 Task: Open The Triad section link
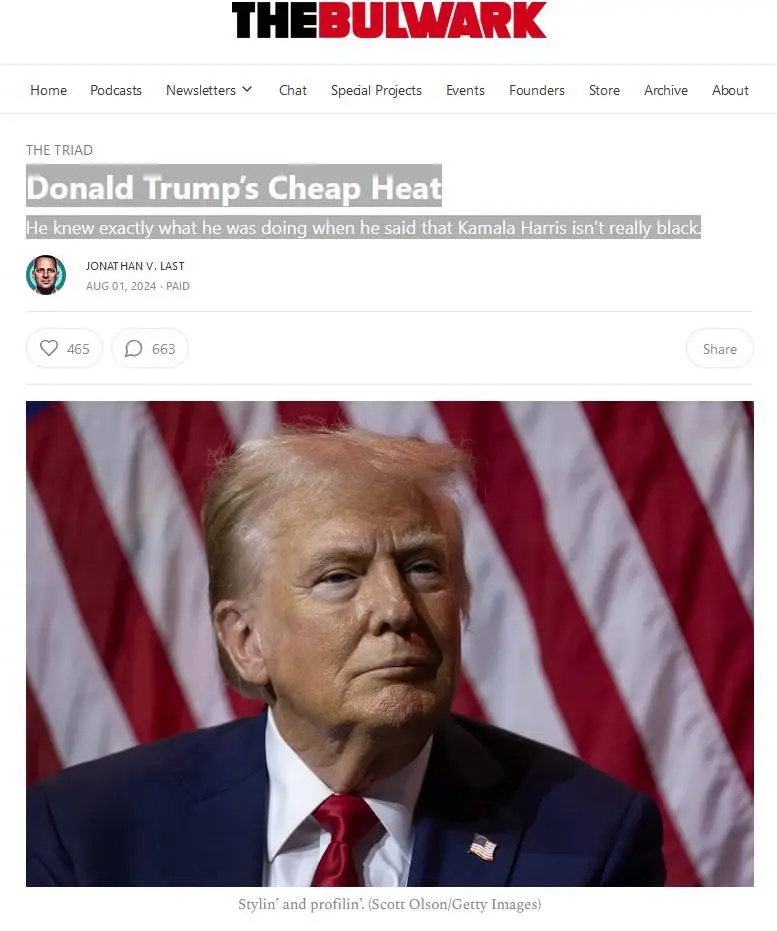tap(59, 150)
